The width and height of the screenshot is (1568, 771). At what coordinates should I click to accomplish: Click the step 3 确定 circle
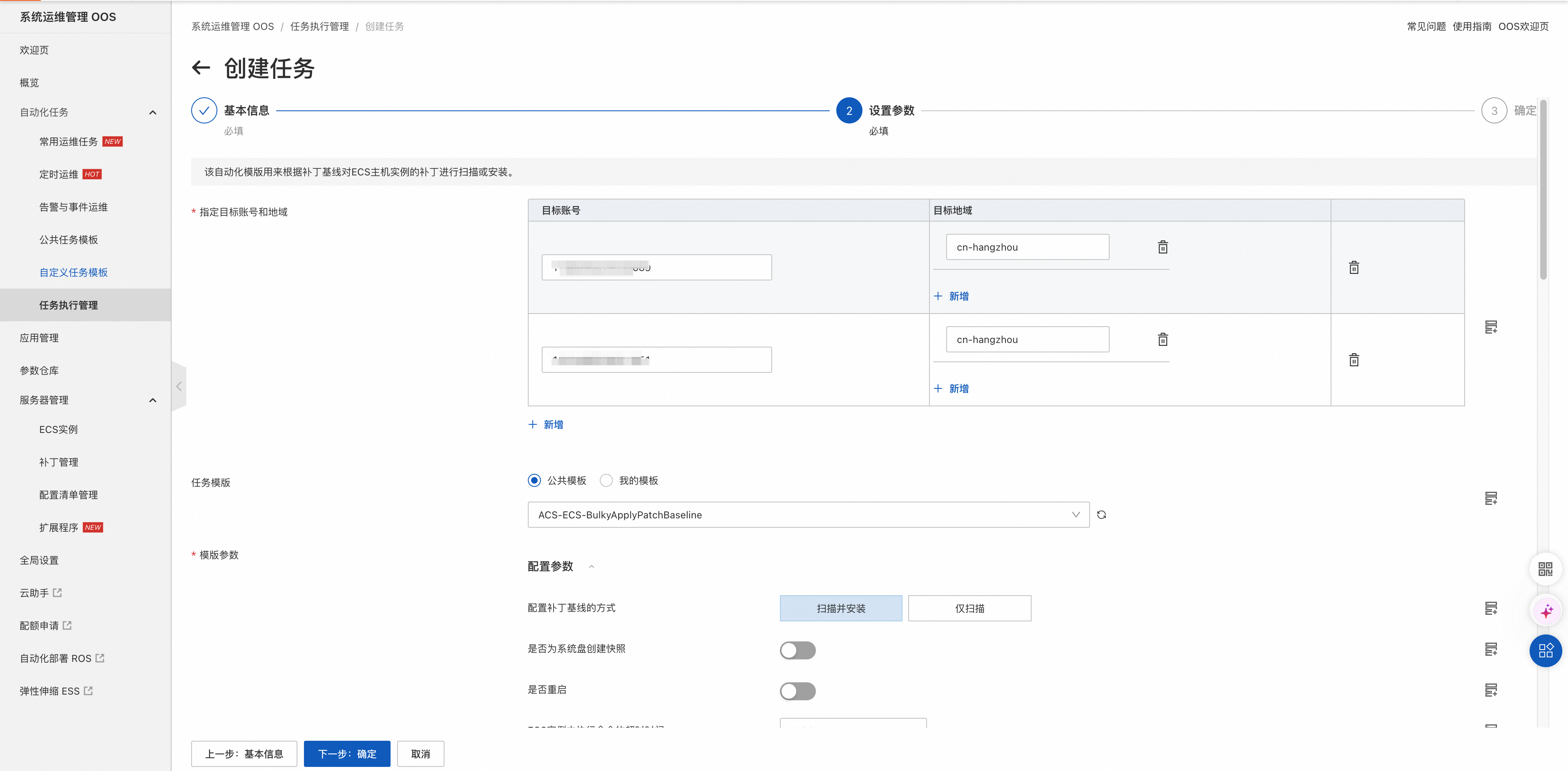tap(1494, 110)
